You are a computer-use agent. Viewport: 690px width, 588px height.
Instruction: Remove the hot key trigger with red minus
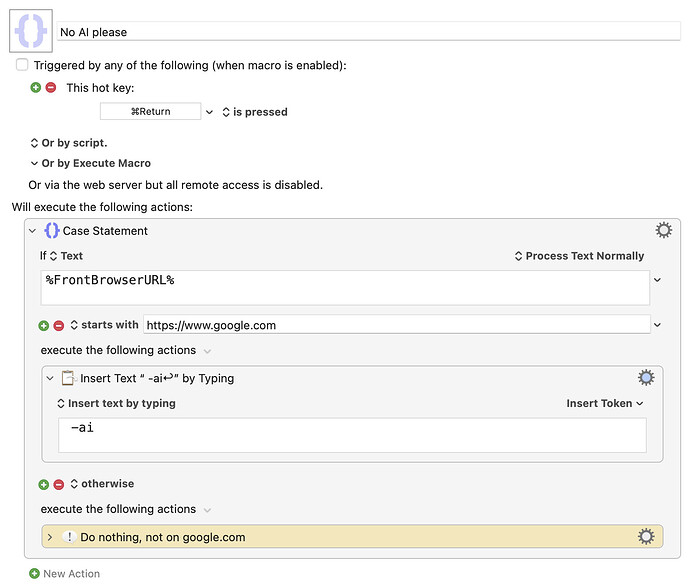point(51,88)
